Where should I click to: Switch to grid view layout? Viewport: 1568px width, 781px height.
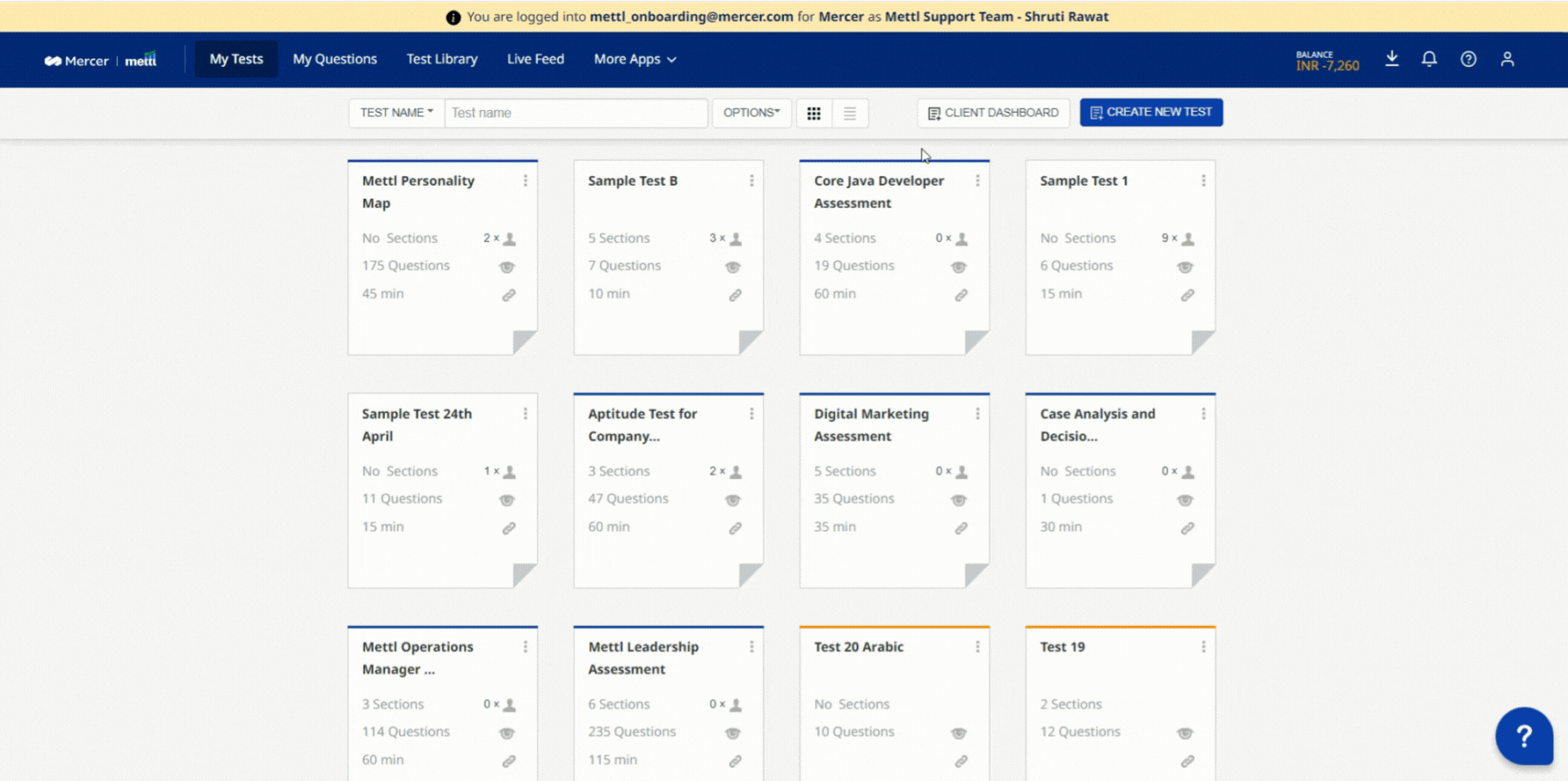814,113
